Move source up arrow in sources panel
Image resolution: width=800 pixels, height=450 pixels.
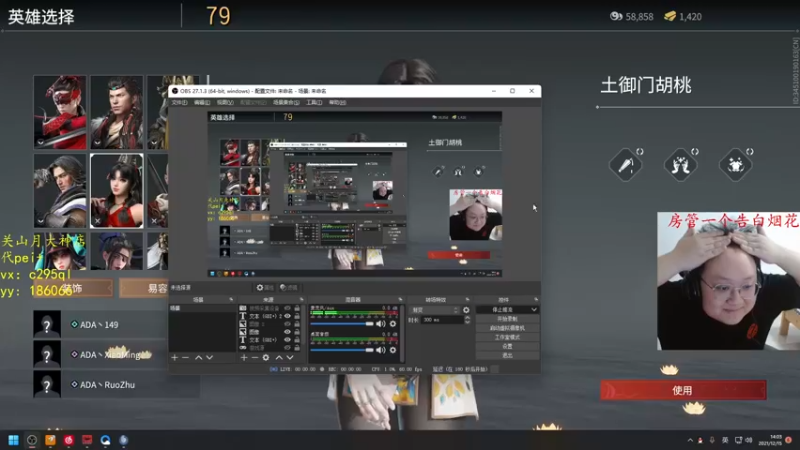tap(279, 358)
